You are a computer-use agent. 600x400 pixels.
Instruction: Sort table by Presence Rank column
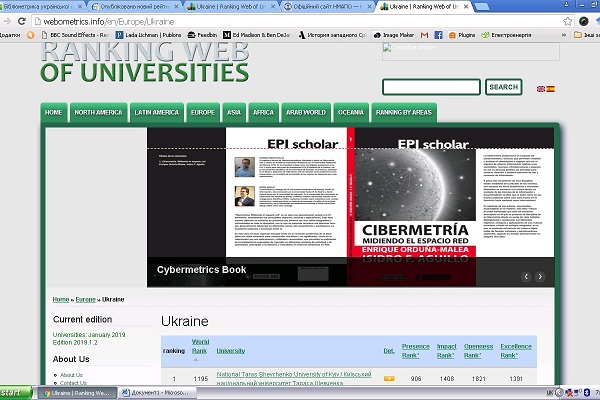(x=416, y=351)
